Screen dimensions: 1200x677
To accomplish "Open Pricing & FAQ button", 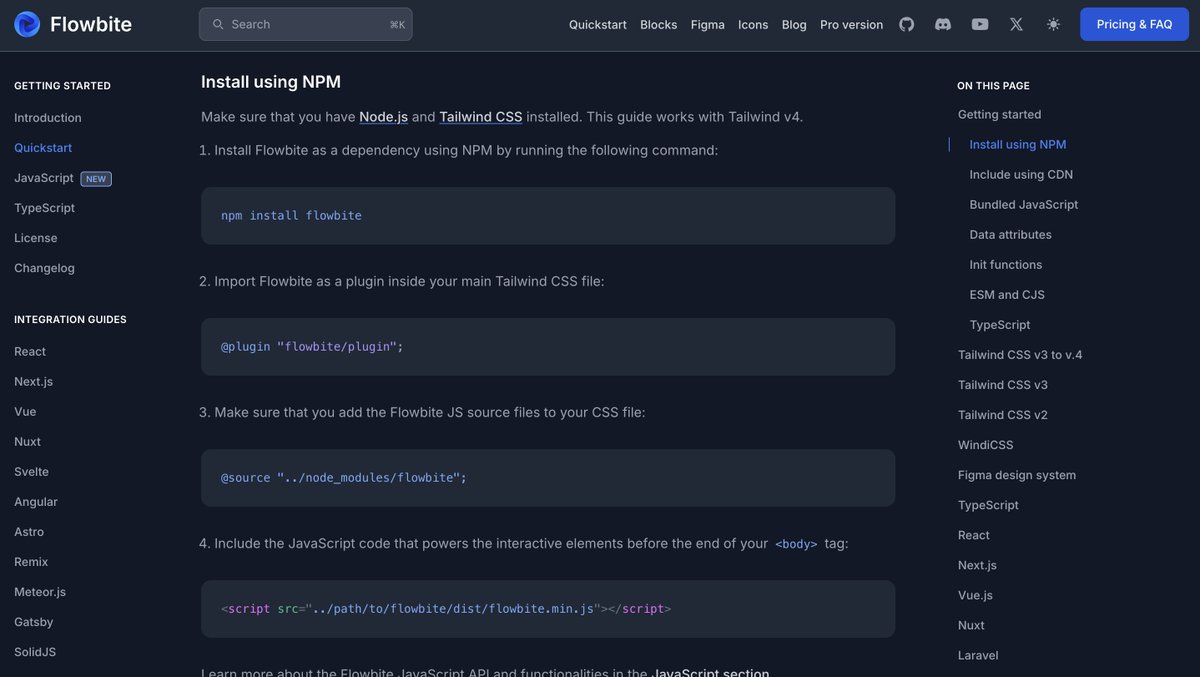I will [1134, 24].
